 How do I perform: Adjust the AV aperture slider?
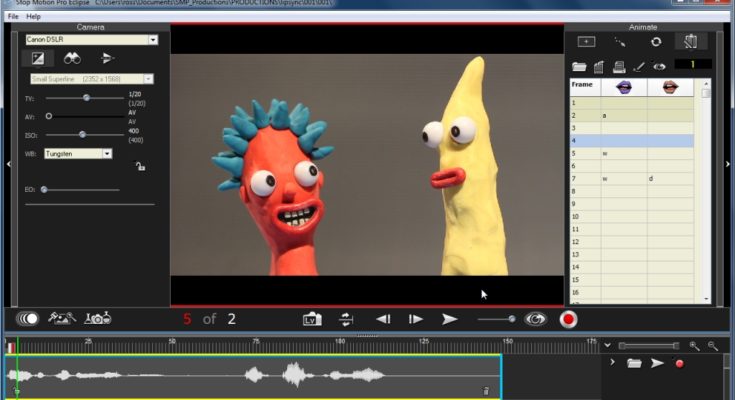49,116
